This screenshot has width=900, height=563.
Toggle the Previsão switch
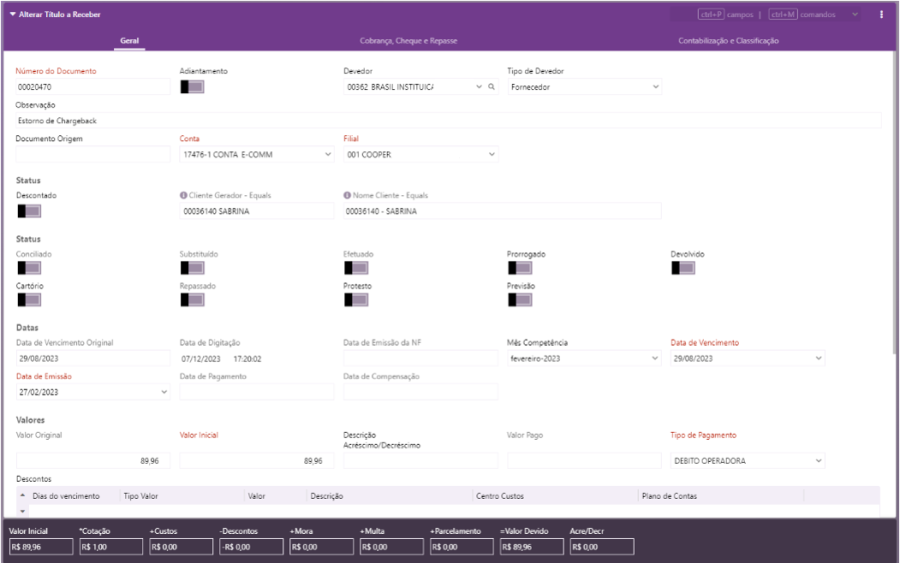tap(520, 300)
